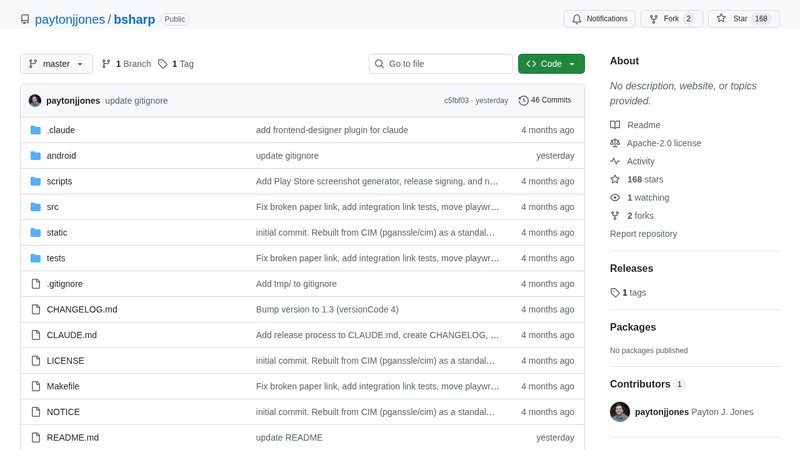Image resolution: width=800 pixels, height=450 pixels.
Task: Click the NOTICE file icon
Action: [35, 412]
